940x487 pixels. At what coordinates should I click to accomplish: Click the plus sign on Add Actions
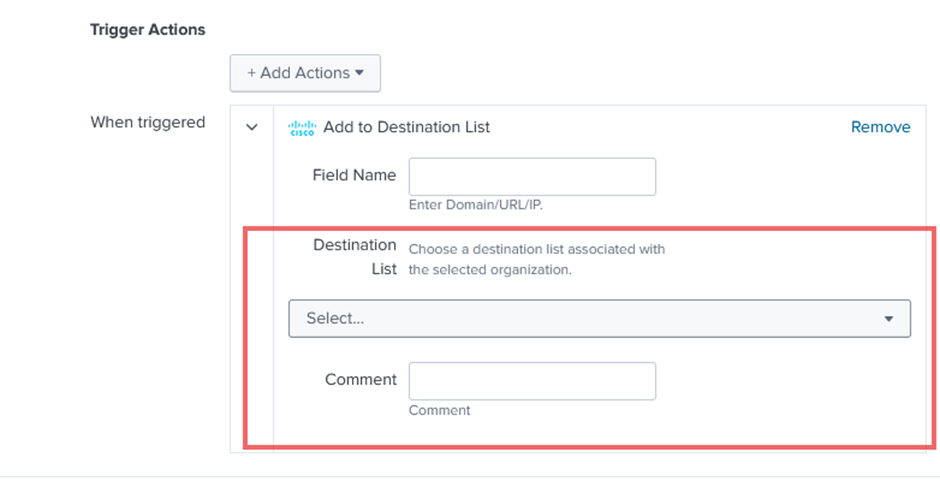[252, 73]
